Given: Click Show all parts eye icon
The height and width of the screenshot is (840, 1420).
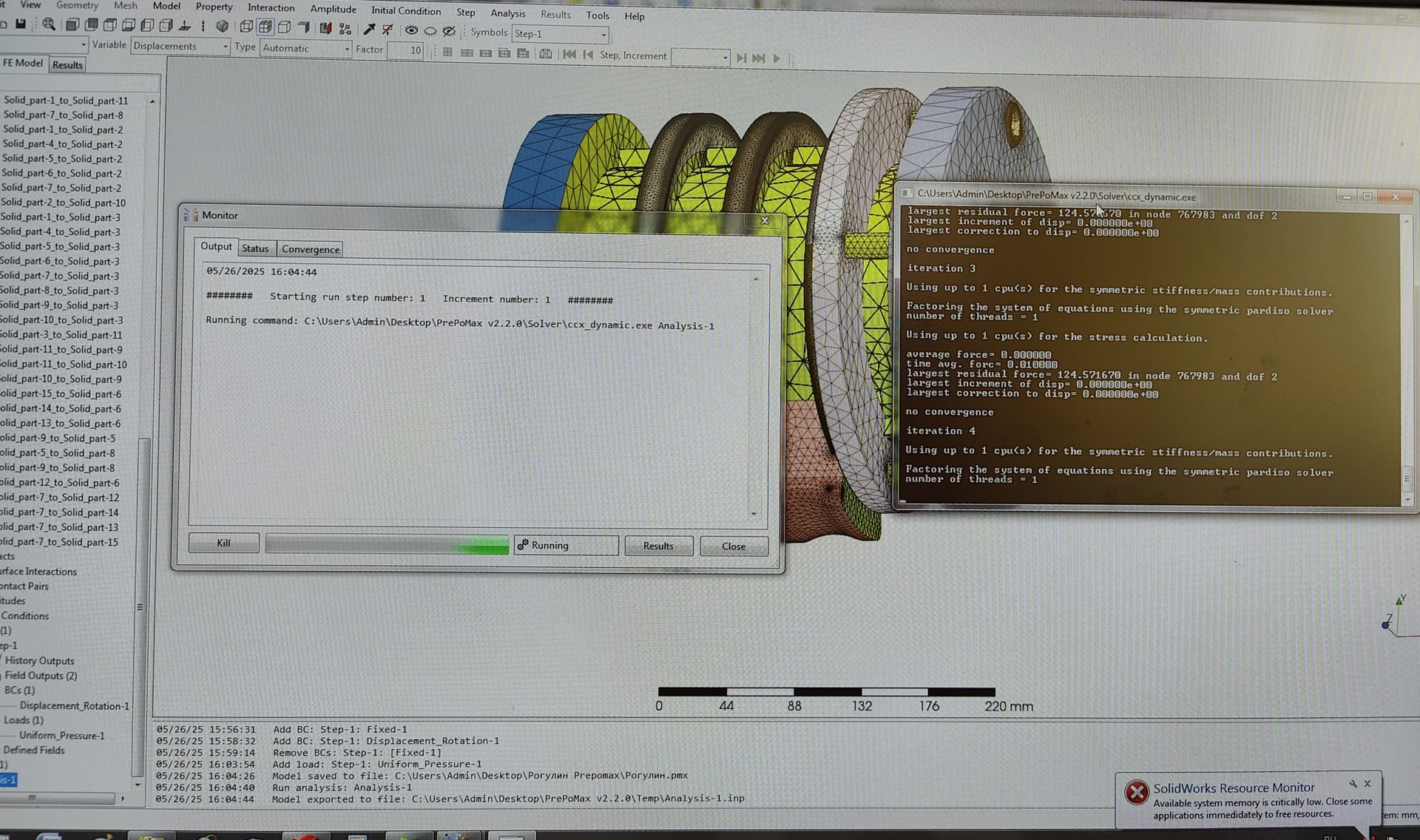Looking at the screenshot, I should click(411, 30).
